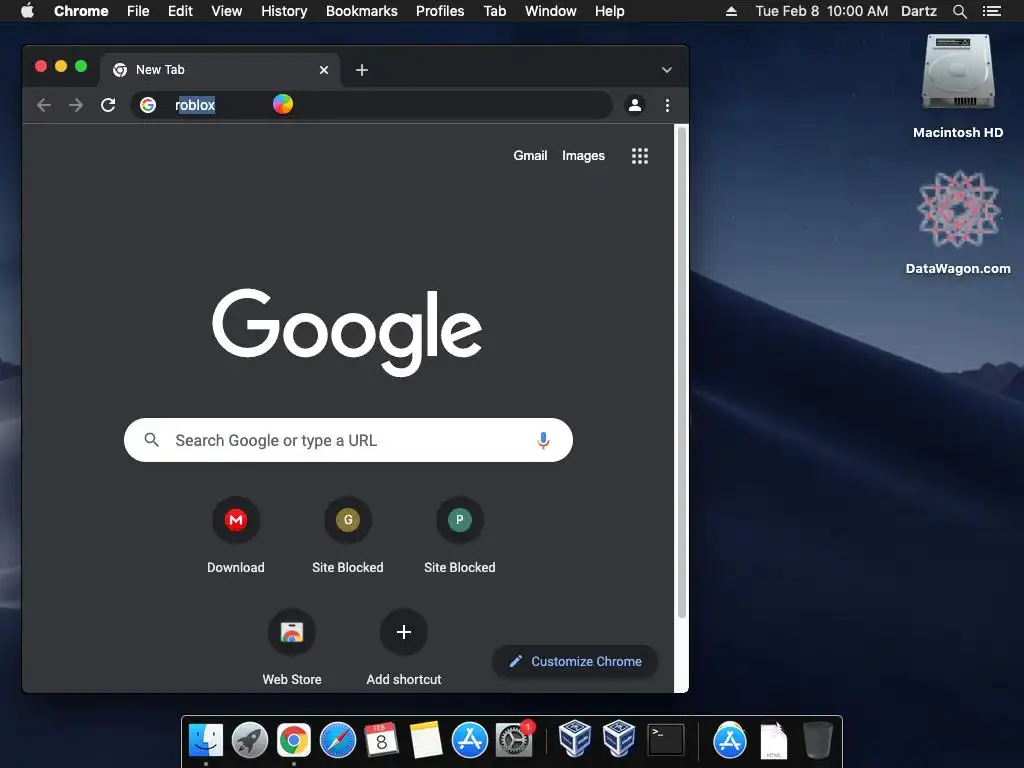The image size is (1024, 768).
Task: Click the Dartz user name in menu bar
Action: (x=919, y=11)
